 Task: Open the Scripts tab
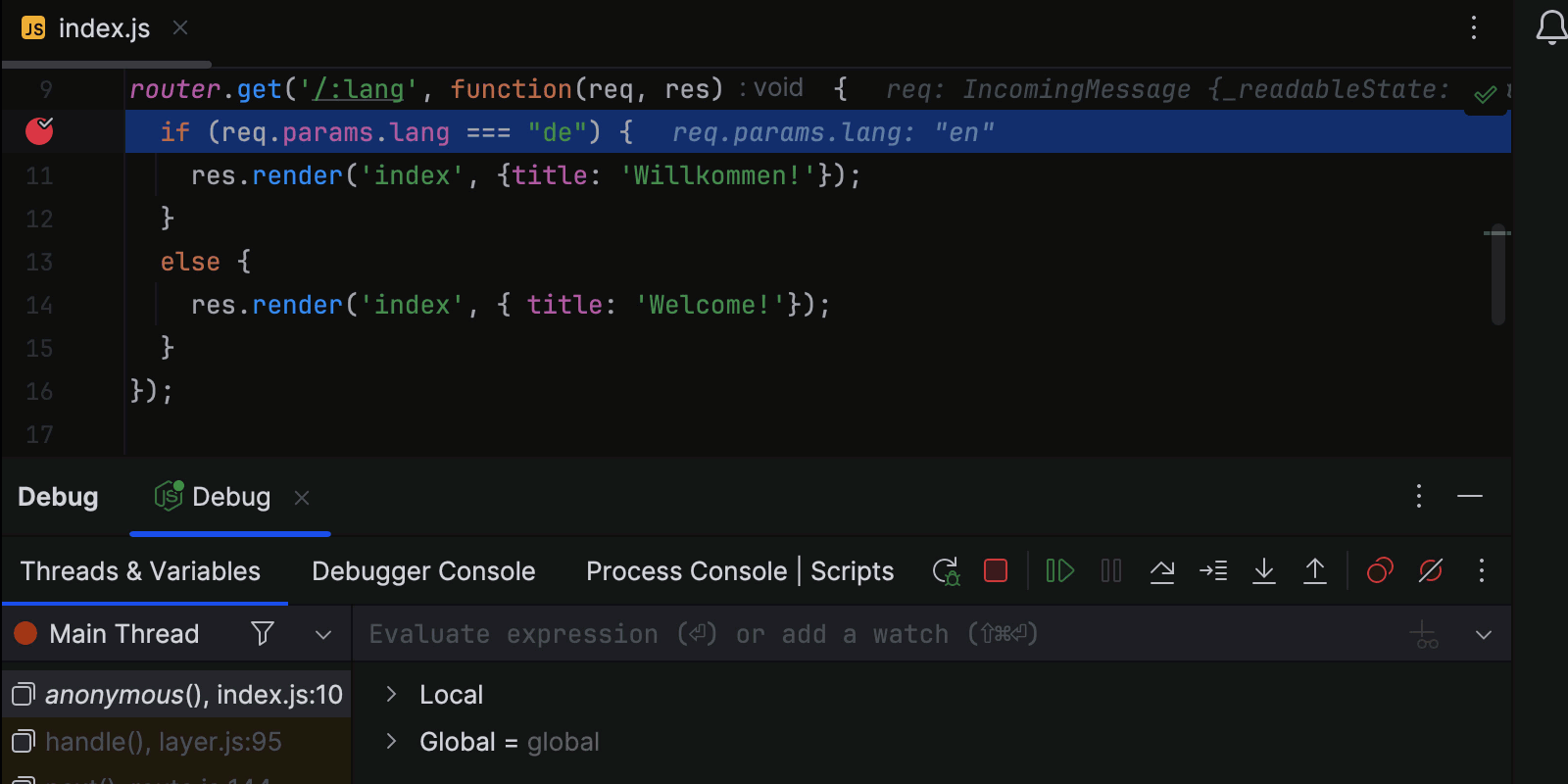[853, 571]
